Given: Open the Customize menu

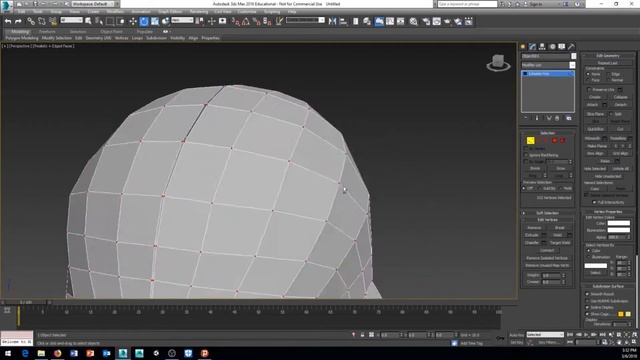Looking at the screenshot, I should tap(247, 12).
